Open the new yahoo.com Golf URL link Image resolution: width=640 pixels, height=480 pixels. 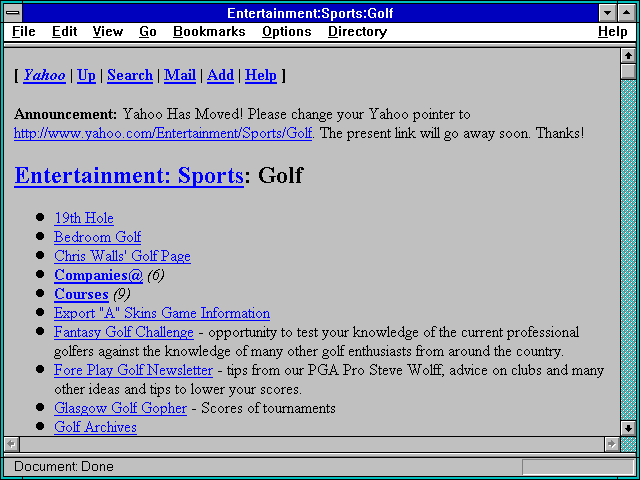pyautogui.click(x=162, y=133)
